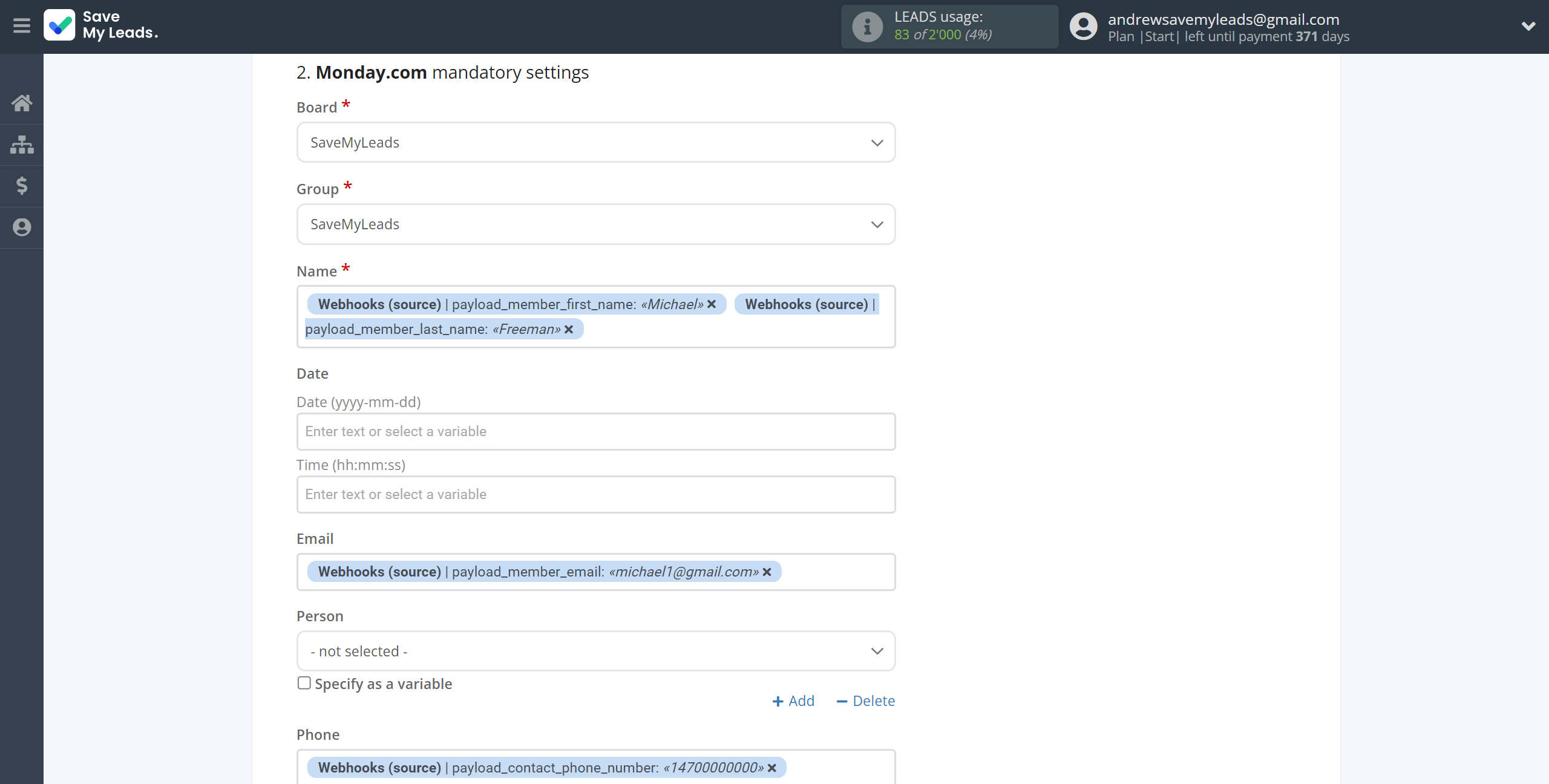Click Delete link under Person
This screenshot has width=1549, height=784.
[866, 701]
